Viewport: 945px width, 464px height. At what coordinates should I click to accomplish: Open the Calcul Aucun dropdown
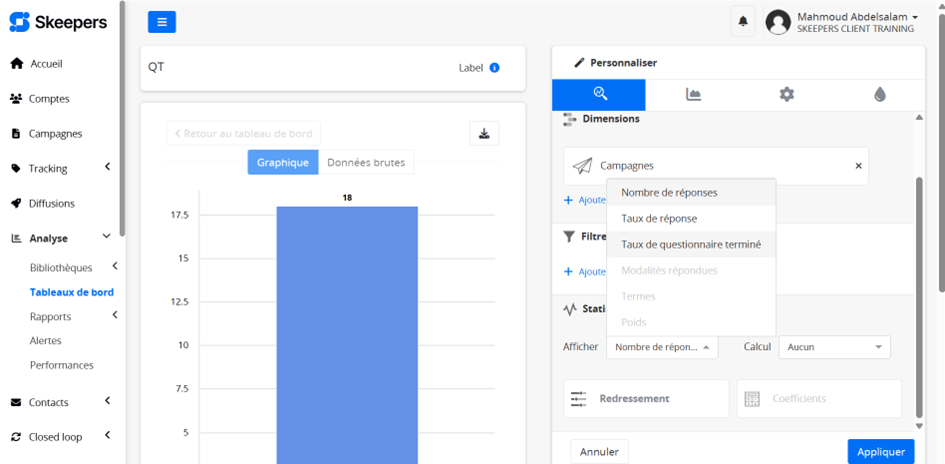[x=834, y=347]
